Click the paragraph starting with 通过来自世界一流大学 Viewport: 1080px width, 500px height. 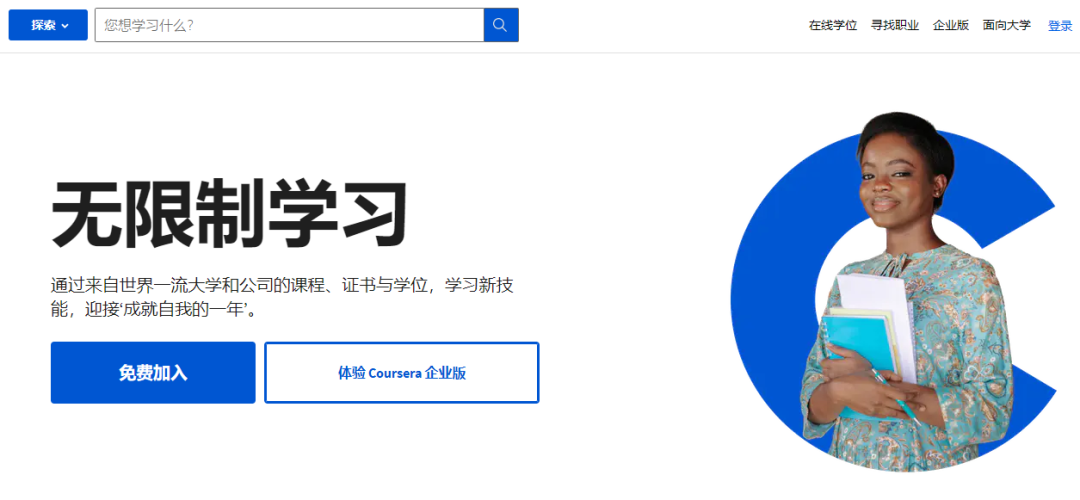282,298
